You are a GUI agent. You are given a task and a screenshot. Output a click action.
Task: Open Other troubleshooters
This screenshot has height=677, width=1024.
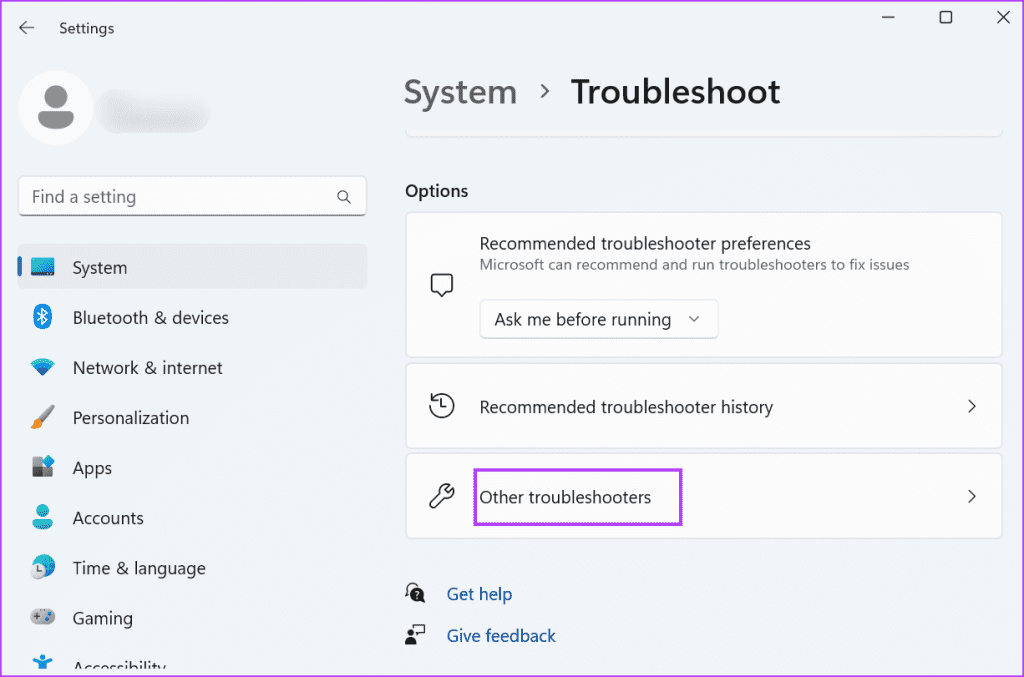tap(703, 496)
